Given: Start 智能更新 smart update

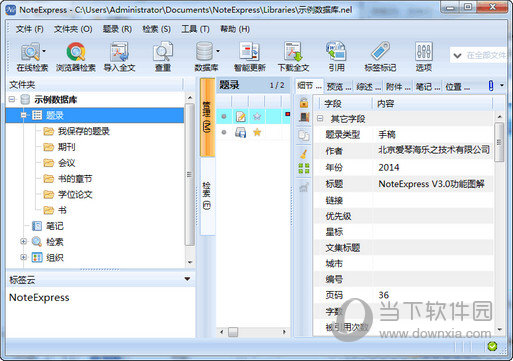Looking at the screenshot, I should click(x=249, y=57).
